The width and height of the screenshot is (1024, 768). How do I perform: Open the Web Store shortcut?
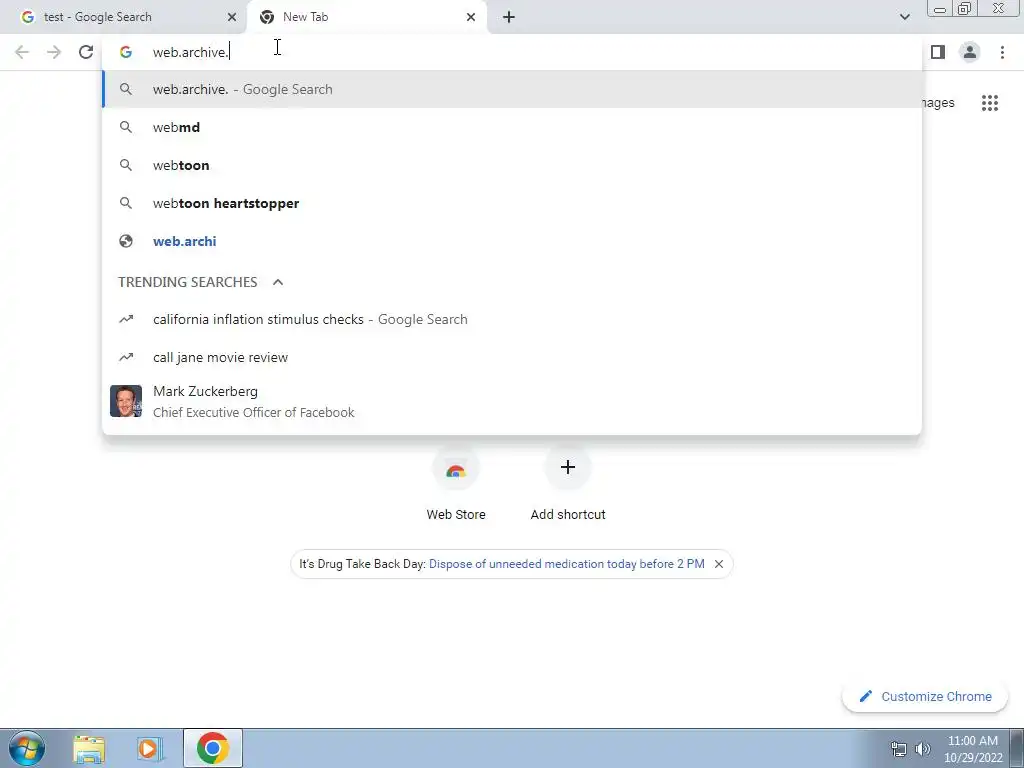[456, 485]
